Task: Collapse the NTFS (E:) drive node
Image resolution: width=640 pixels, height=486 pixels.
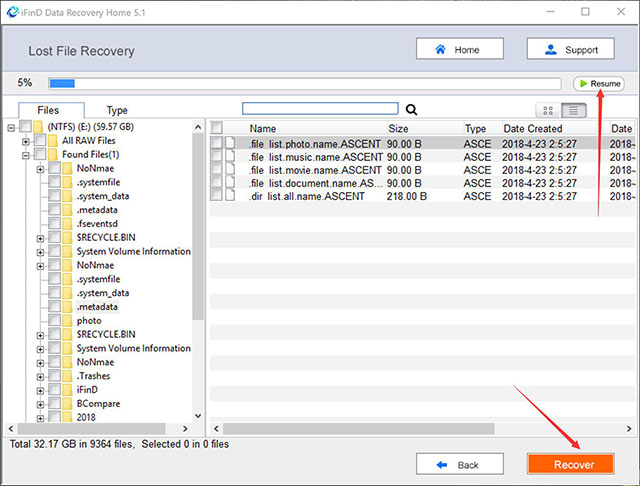Action: pos(11,128)
